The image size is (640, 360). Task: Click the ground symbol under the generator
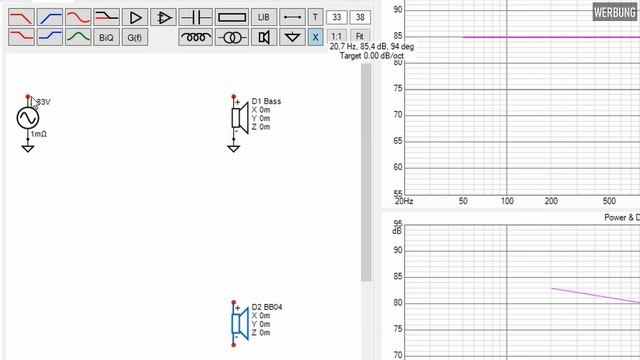28,149
